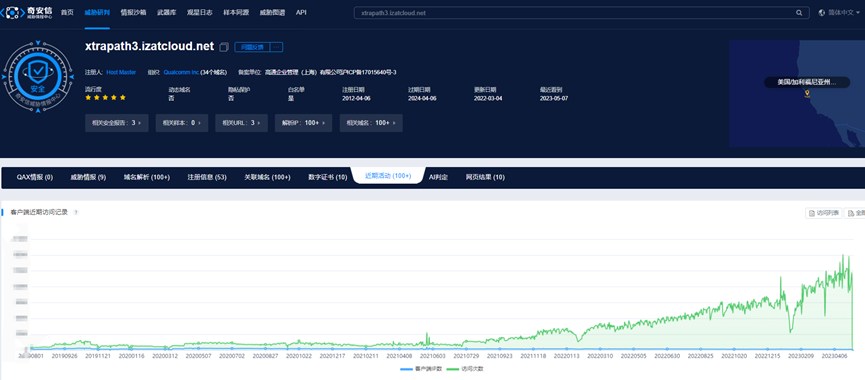Click the map location pin marker

click(x=807, y=95)
